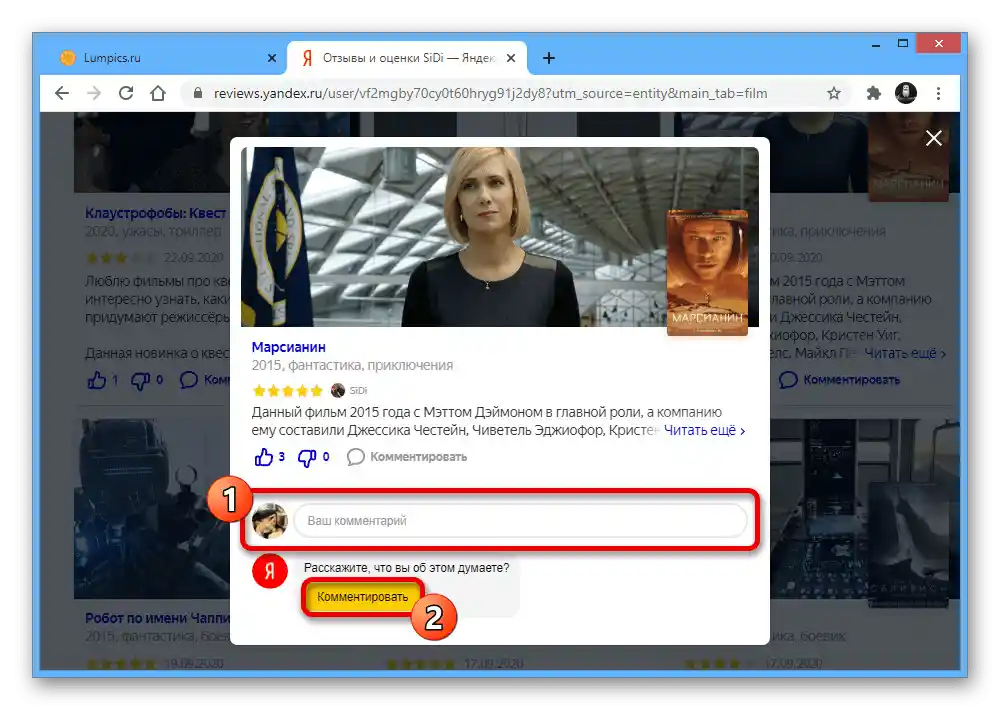The image size is (1000, 710).
Task: Close the Lumpics.ru tab
Action: (x=272, y=58)
